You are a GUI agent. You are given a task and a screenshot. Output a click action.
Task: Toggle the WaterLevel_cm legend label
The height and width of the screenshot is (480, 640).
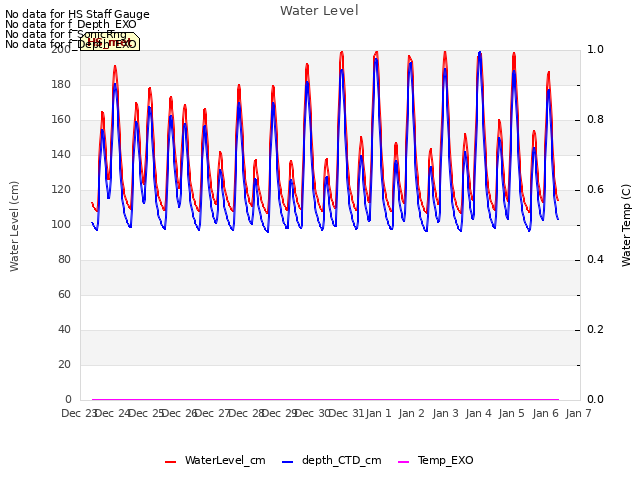click(225, 460)
